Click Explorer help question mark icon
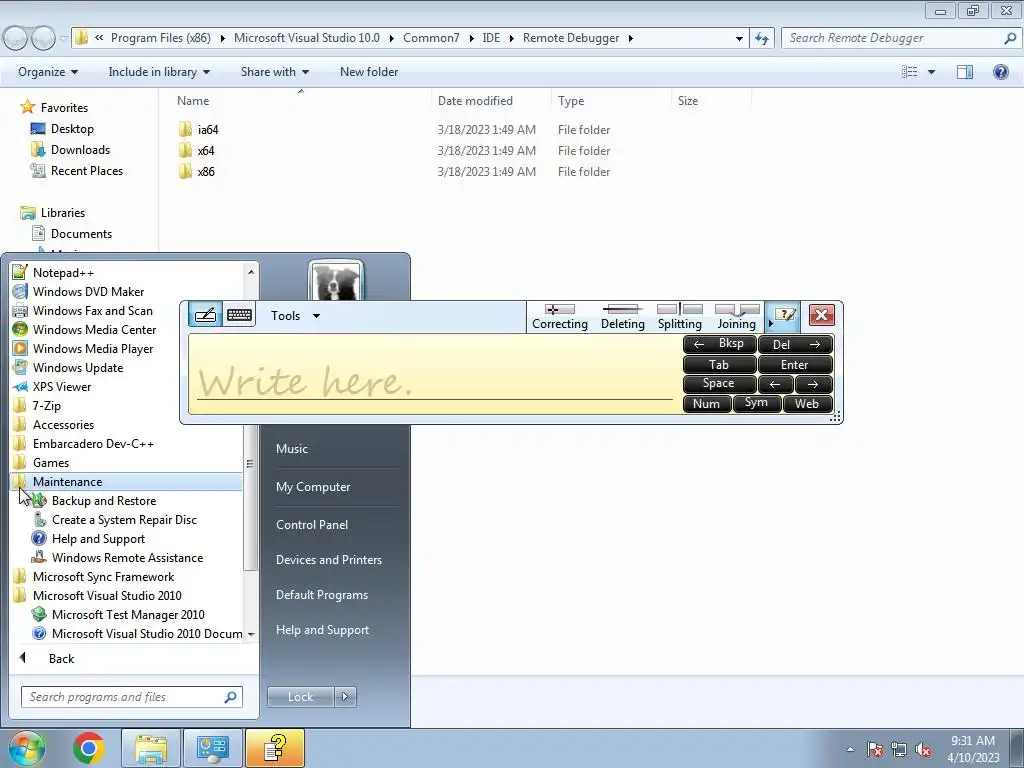1024x768 pixels. tap(1000, 72)
